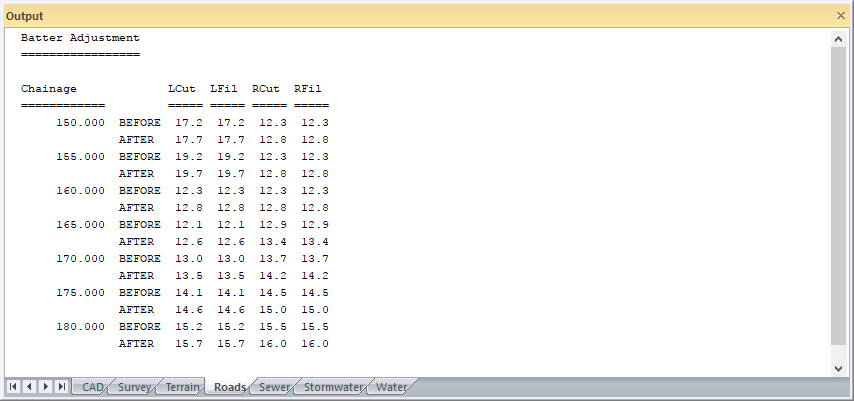Click the chainage 180.000 value

point(80,327)
